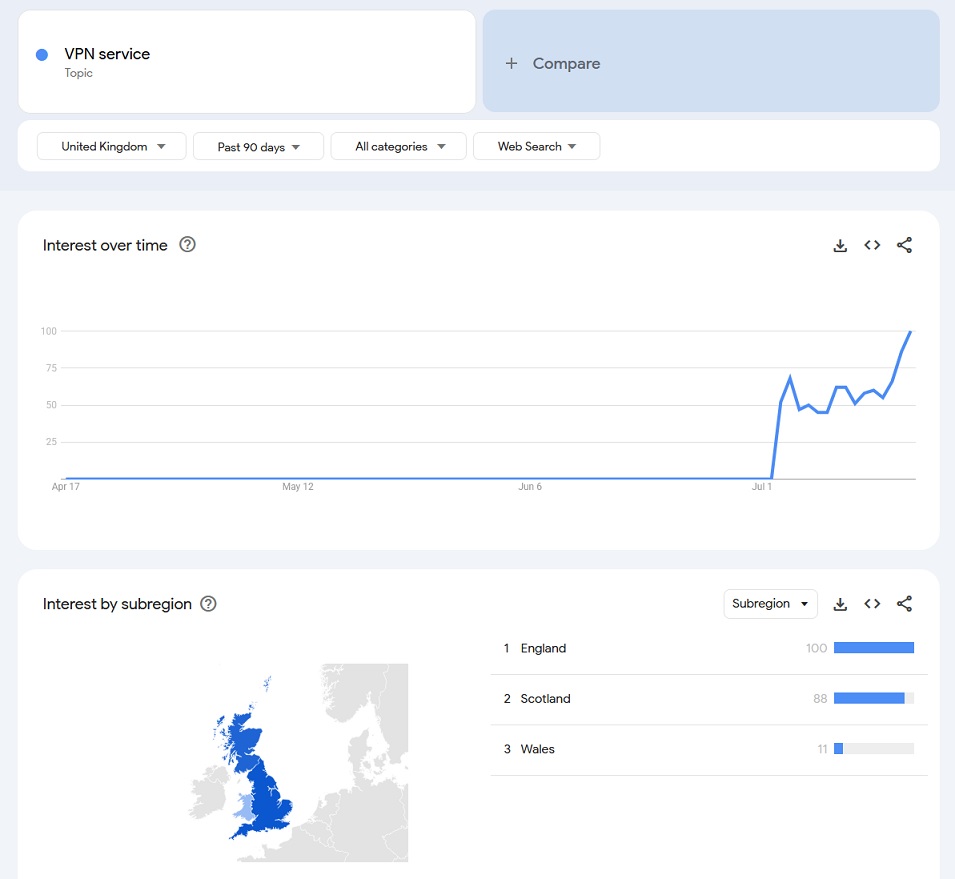Viewport: 955px width, 879px height.
Task: Click the Scotland score value 88
Action: click(820, 699)
